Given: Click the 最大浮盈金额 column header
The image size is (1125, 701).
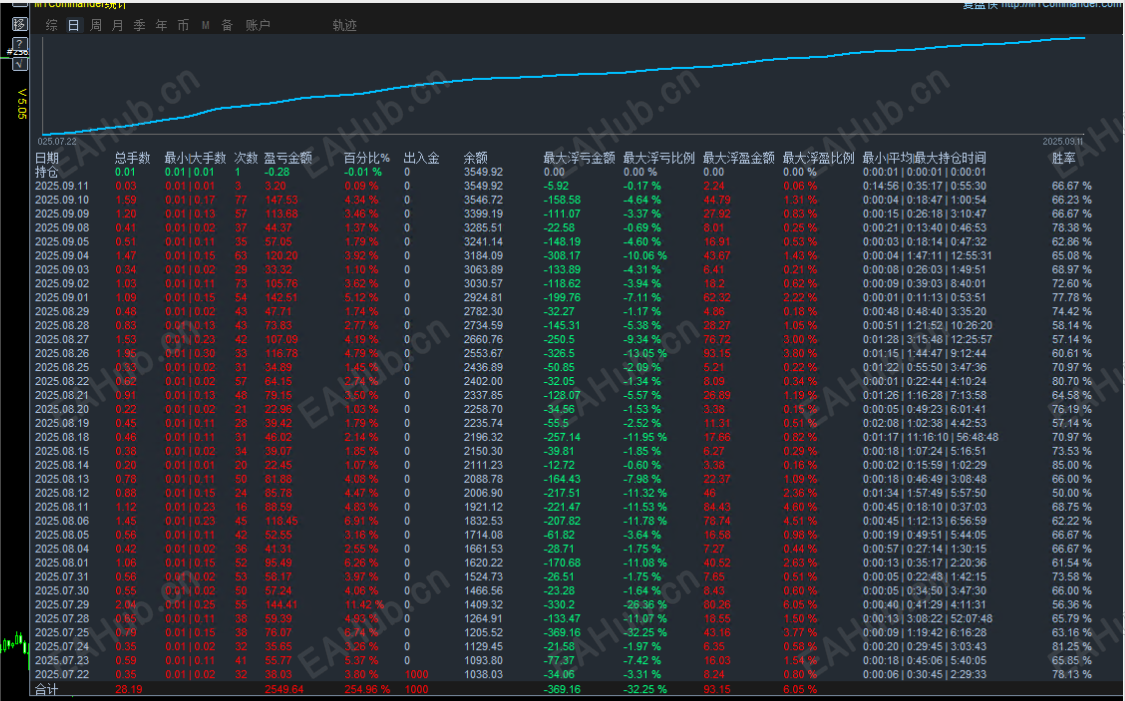Looking at the screenshot, I should point(738,158).
